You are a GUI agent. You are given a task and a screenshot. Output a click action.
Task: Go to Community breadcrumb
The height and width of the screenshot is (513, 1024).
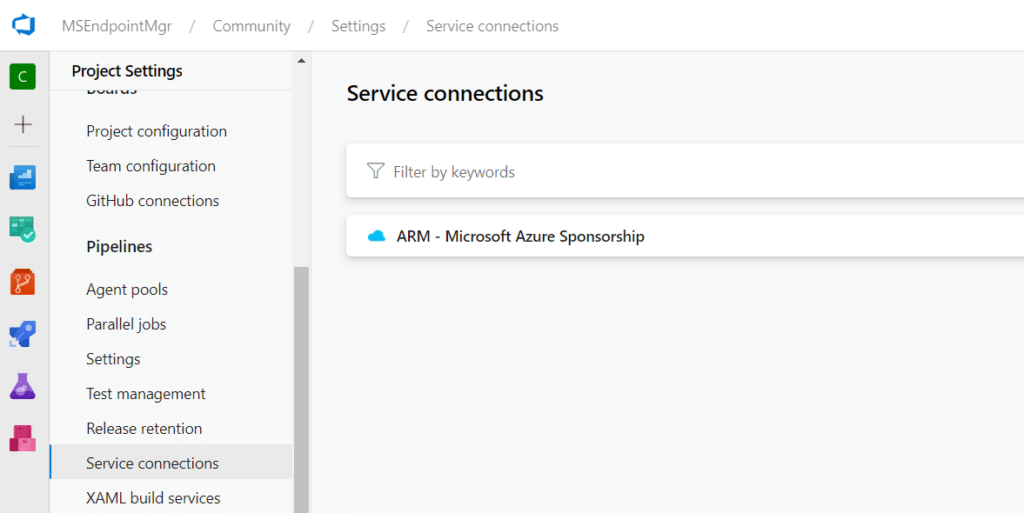(x=251, y=26)
